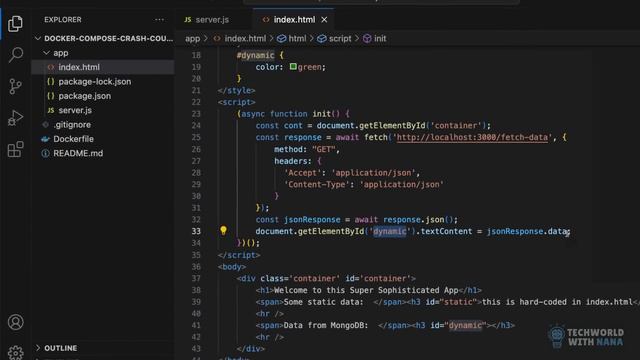Open the Search view in activity bar
Screen dimensions: 640x360
(16, 54)
